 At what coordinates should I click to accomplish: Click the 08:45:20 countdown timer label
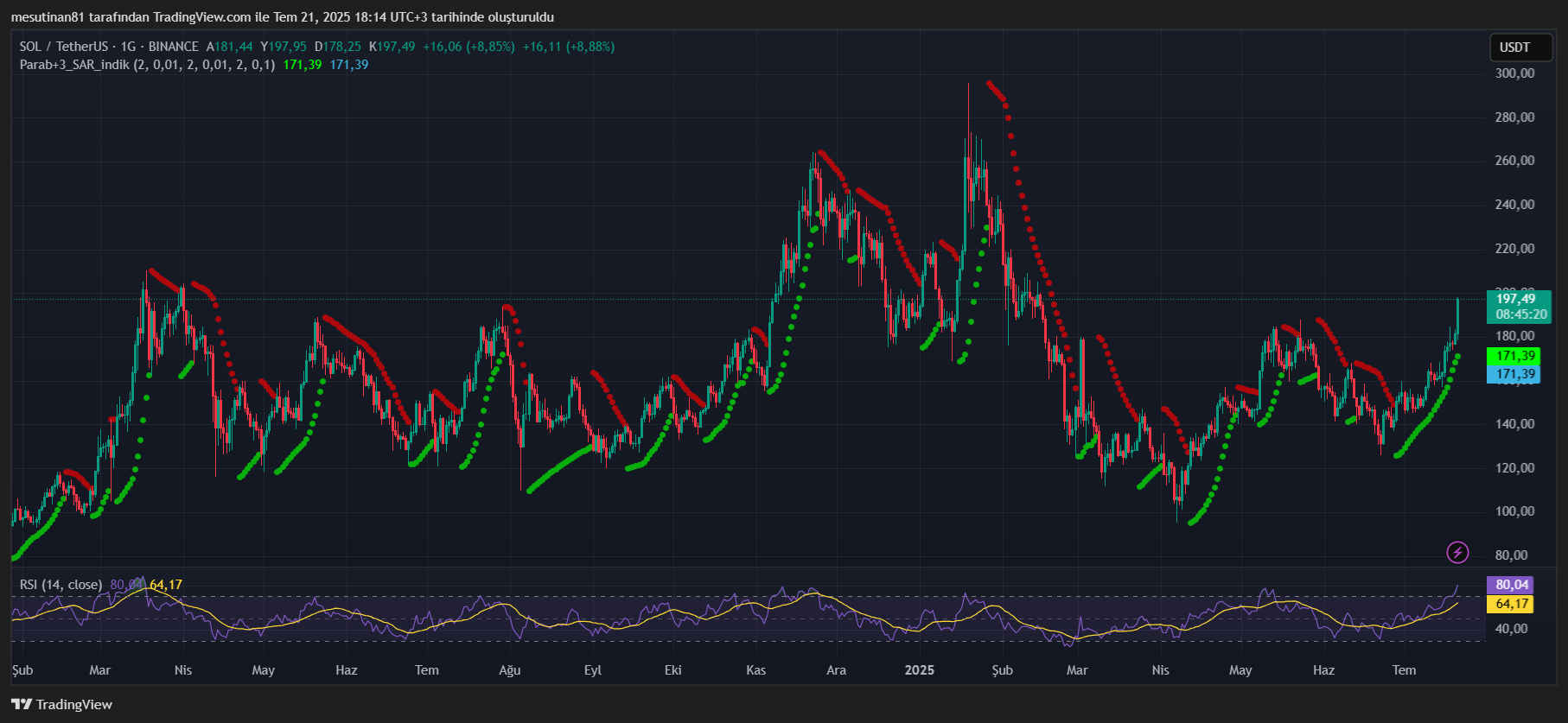[x=1521, y=314]
